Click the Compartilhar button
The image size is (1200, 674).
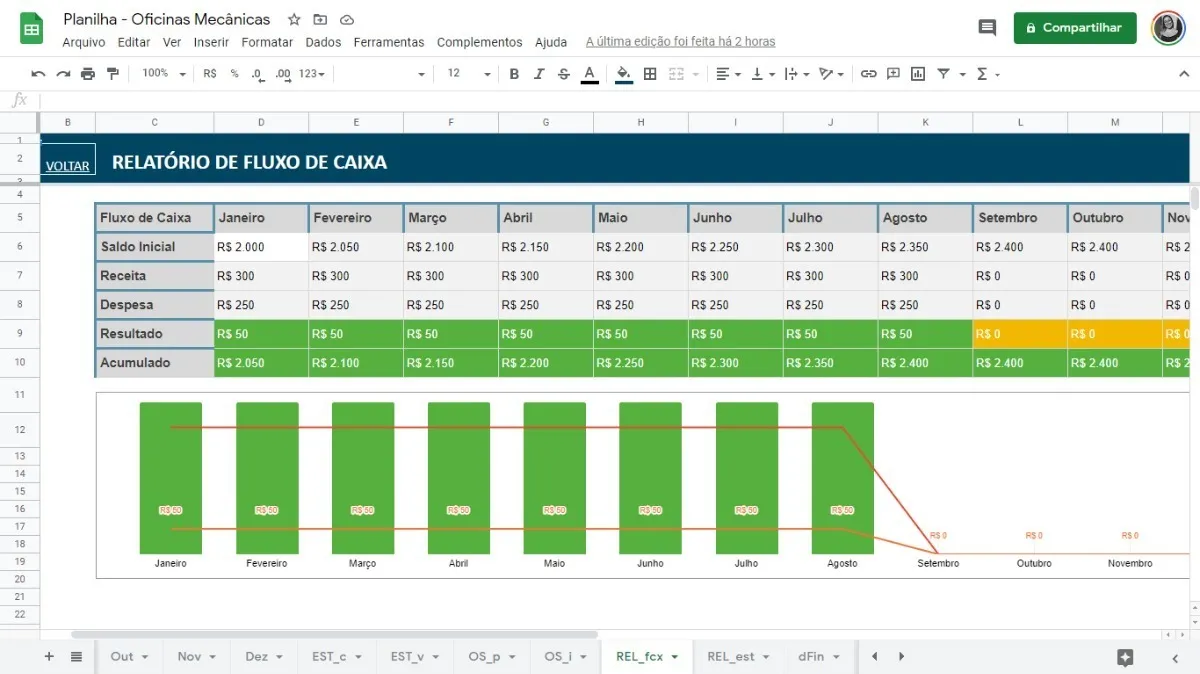click(x=1075, y=28)
